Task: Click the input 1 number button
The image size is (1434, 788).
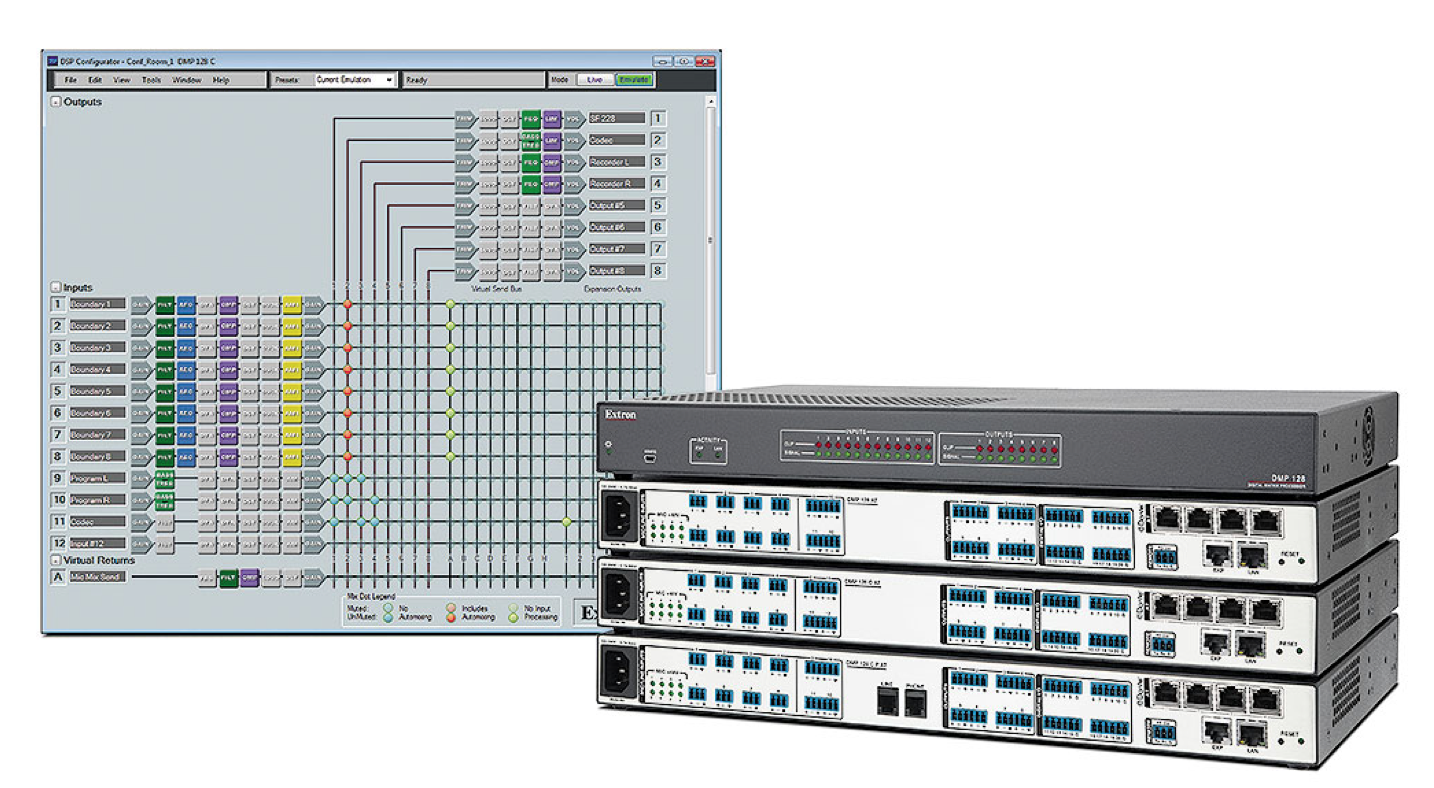Action: click(x=58, y=304)
